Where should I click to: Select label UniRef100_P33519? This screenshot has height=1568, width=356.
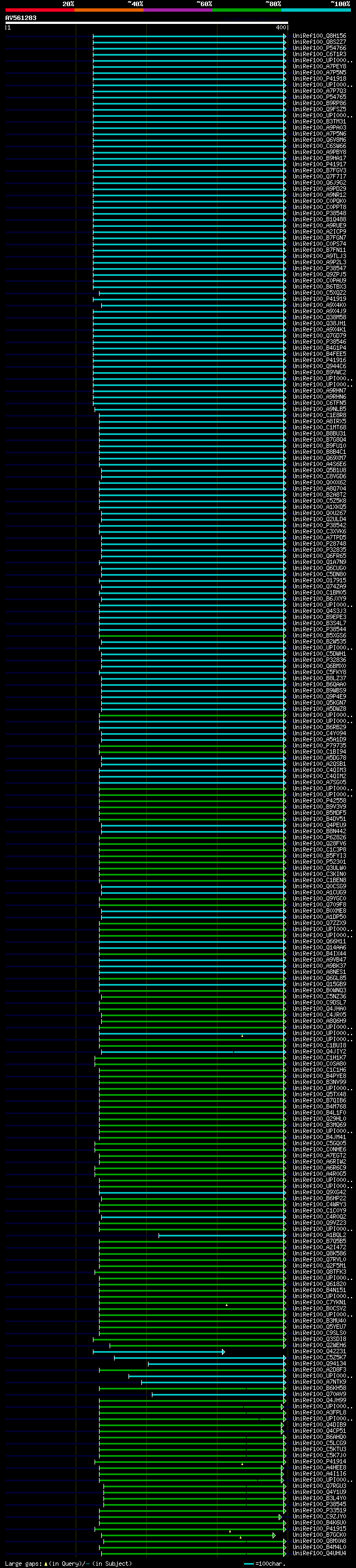(319, 1510)
